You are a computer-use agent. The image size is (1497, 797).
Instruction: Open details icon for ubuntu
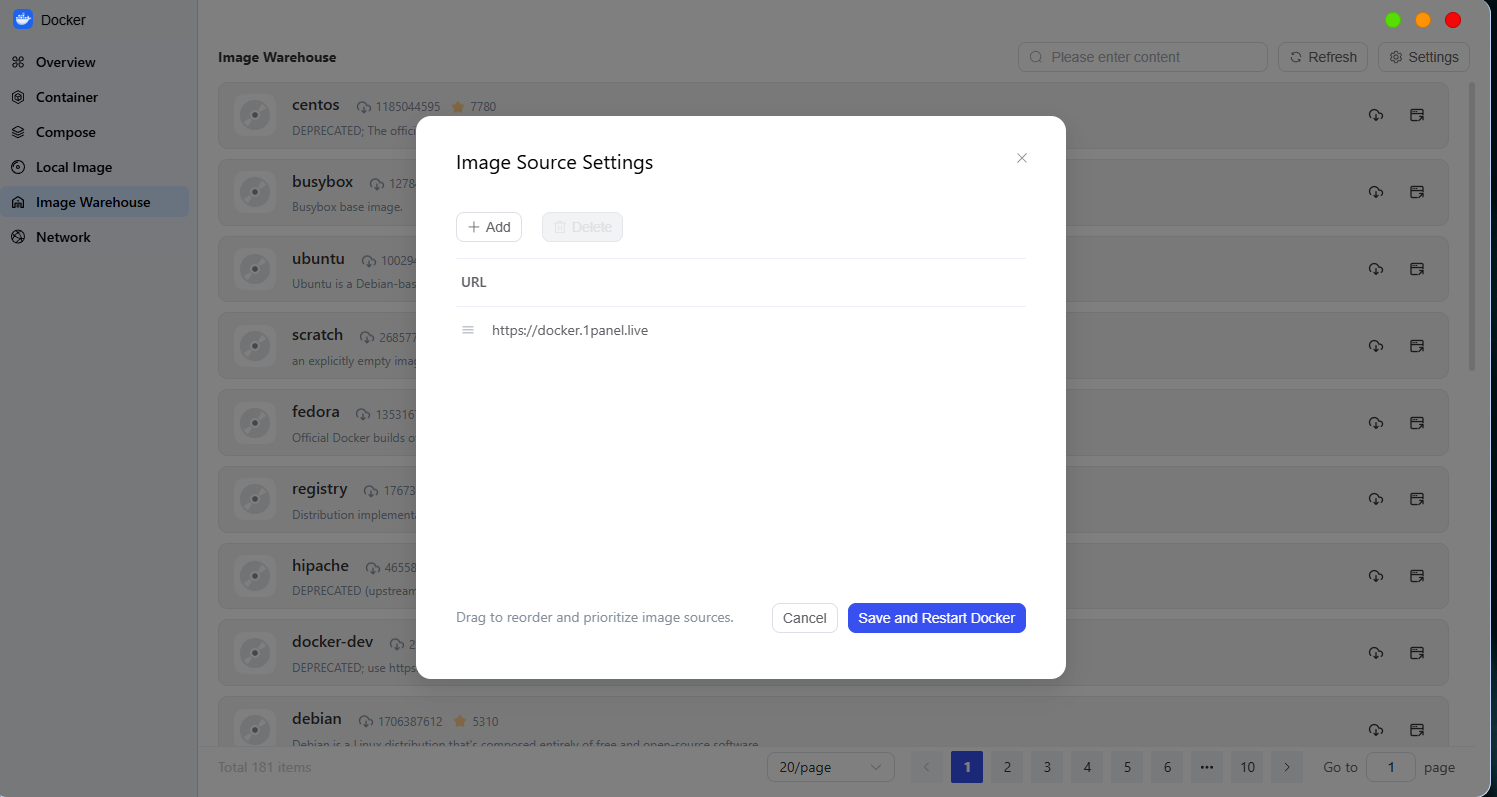click(x=1416, y=269)
